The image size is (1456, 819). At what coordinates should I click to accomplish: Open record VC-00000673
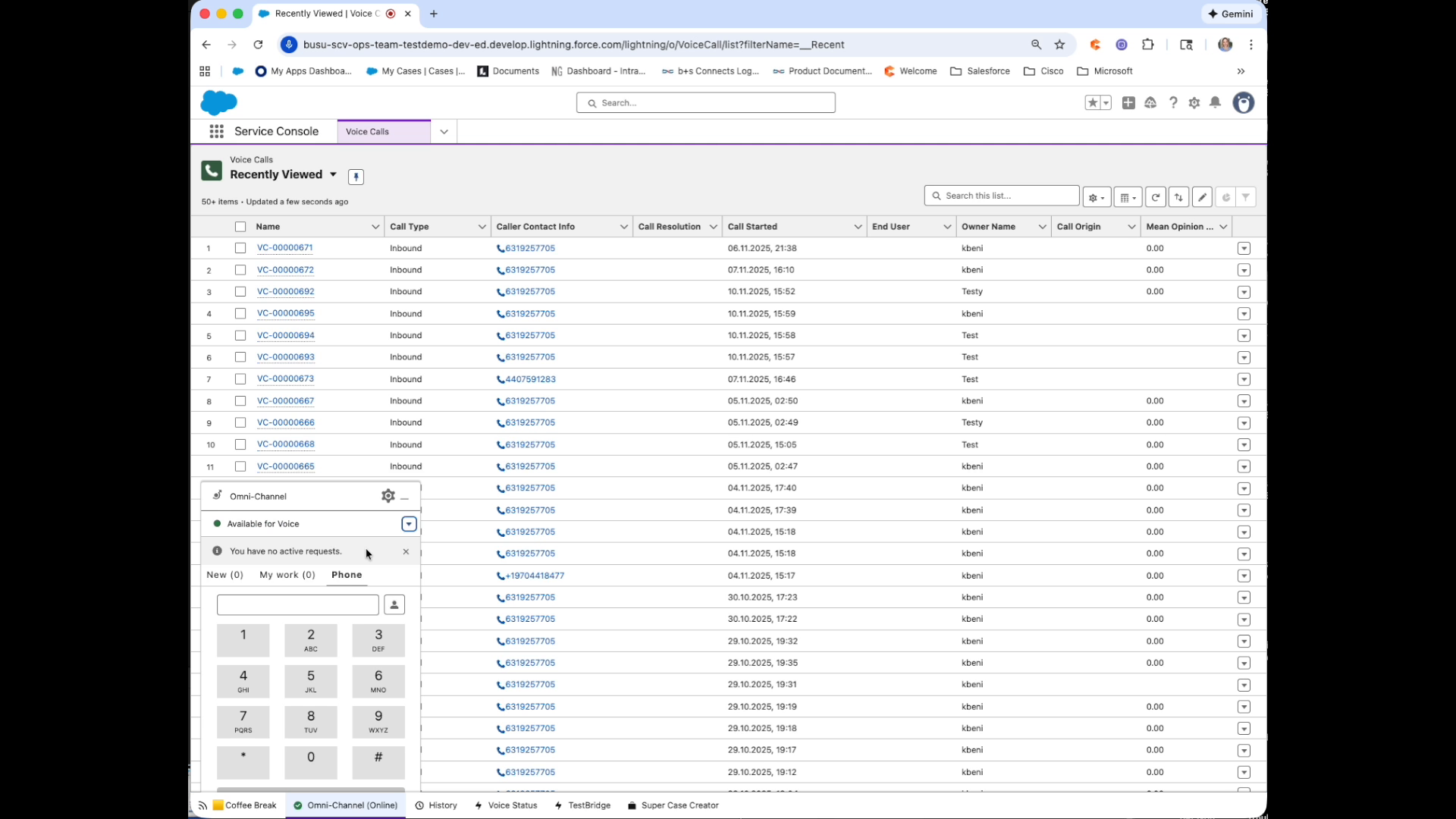pyautogui.click(x=284, y=378)
